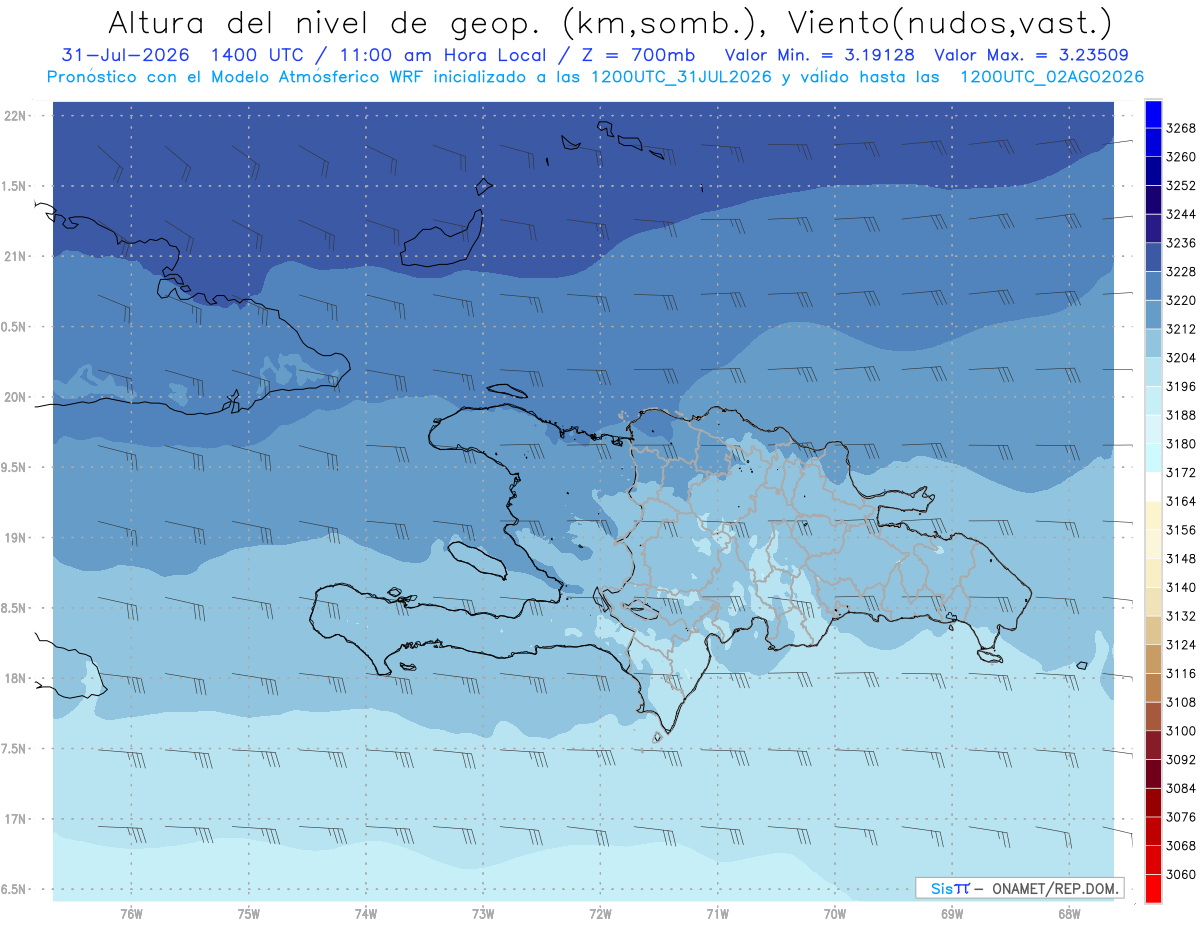Viewport: 1200px width, 927px height.
Task: Click the '18N' latitude axis label
Action: pos(15,678)
